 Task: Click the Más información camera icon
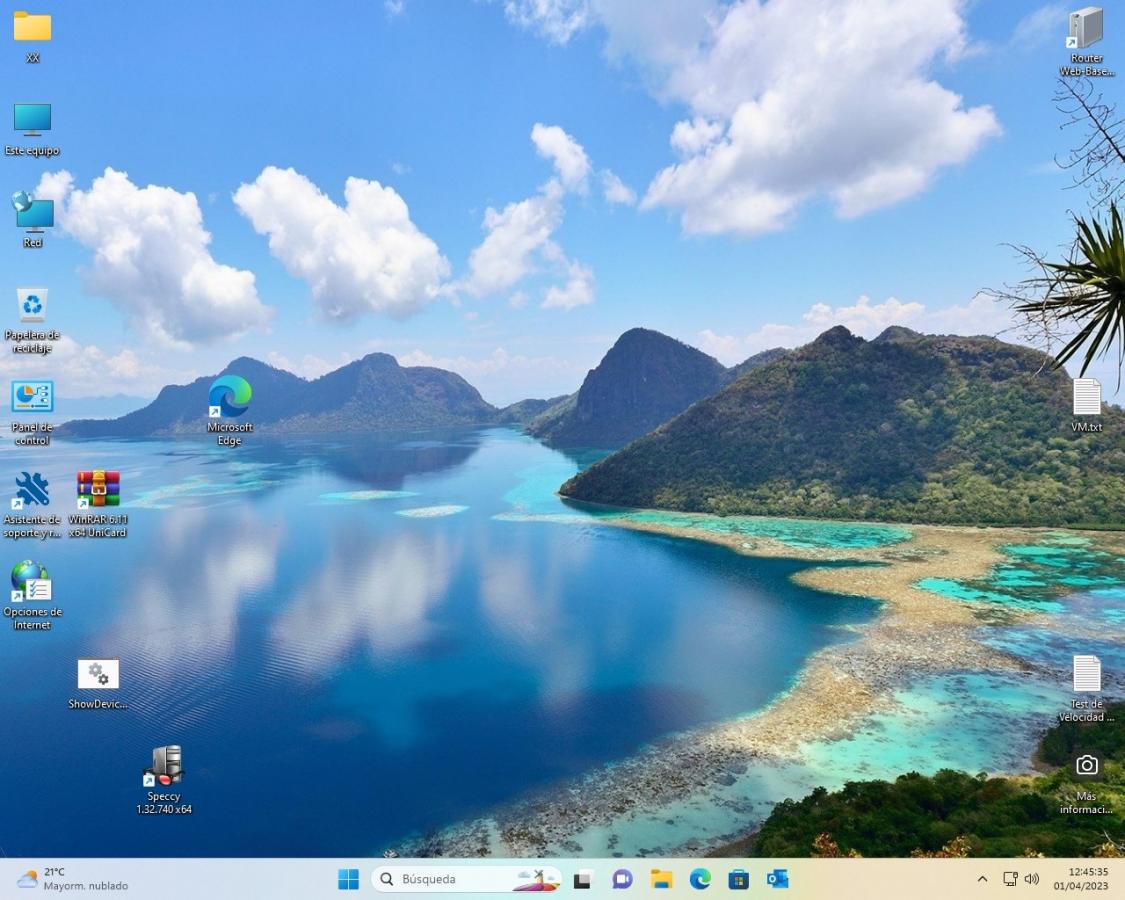pos(1087,767)
